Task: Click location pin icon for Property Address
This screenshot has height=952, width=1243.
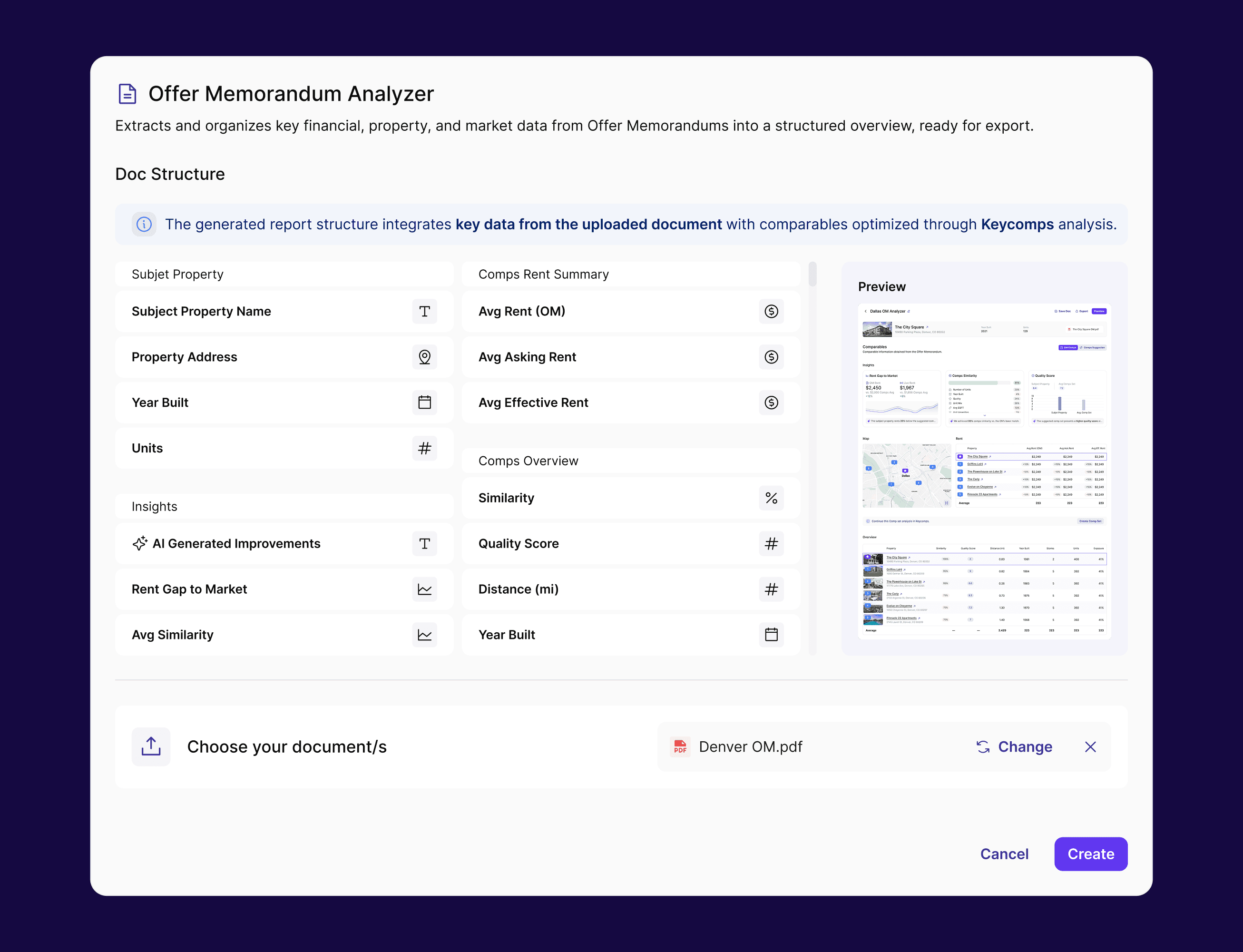Action: (424, 357)
